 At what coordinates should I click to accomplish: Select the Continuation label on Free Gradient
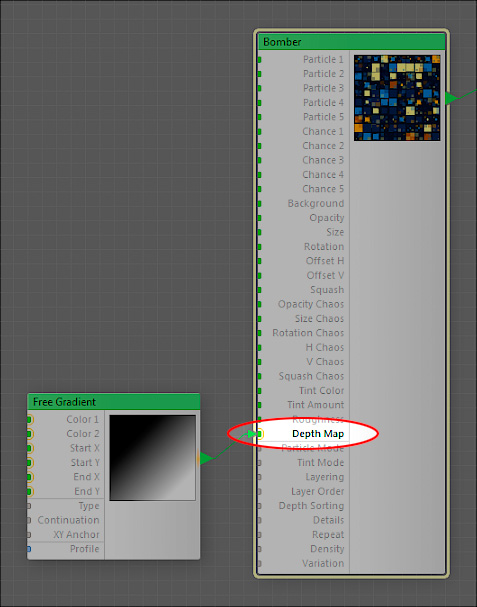[68, 520]
